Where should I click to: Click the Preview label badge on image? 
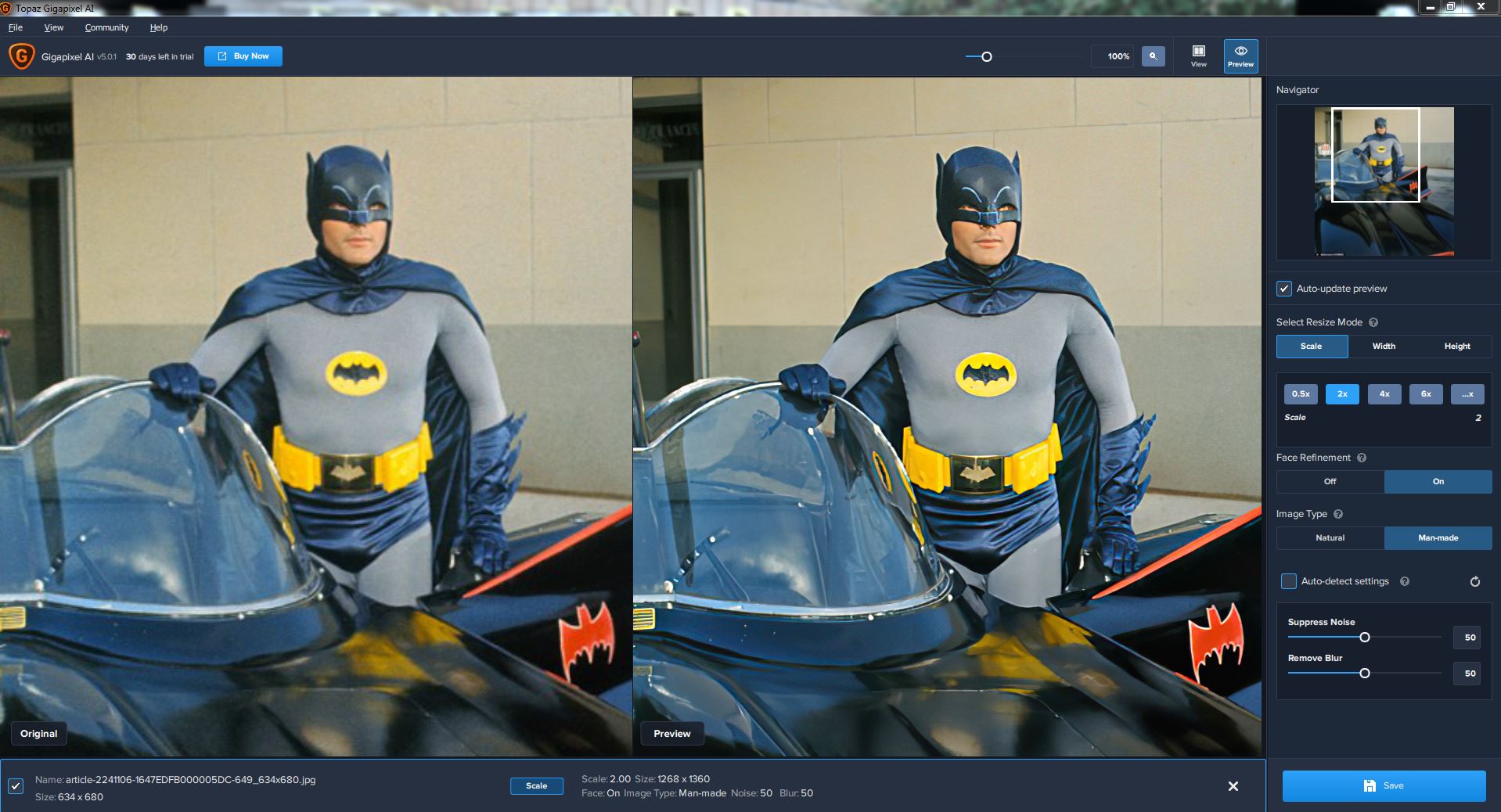(672, 734)
